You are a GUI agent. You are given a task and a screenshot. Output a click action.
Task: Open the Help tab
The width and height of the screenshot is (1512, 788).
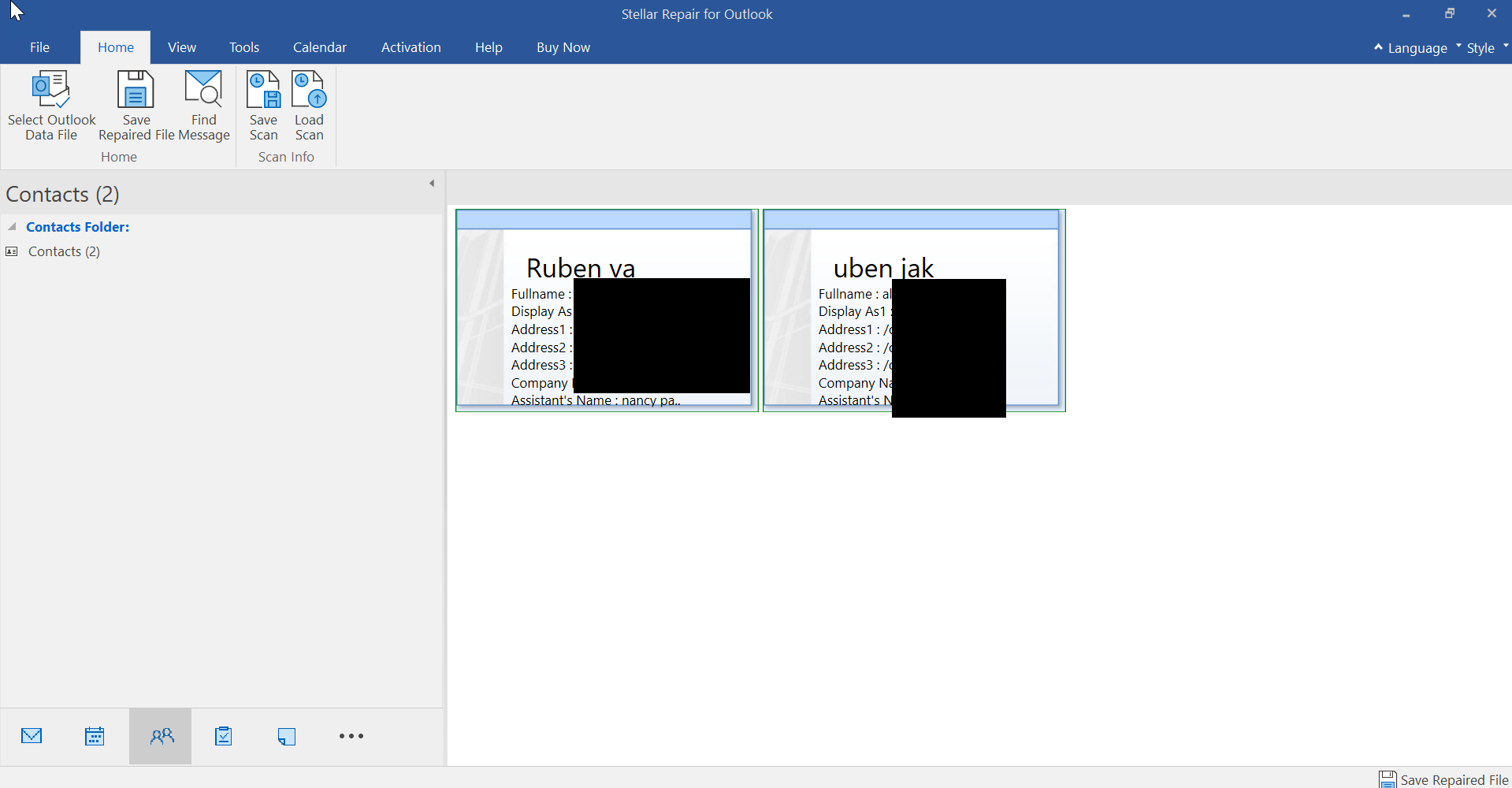pos(489,47)
